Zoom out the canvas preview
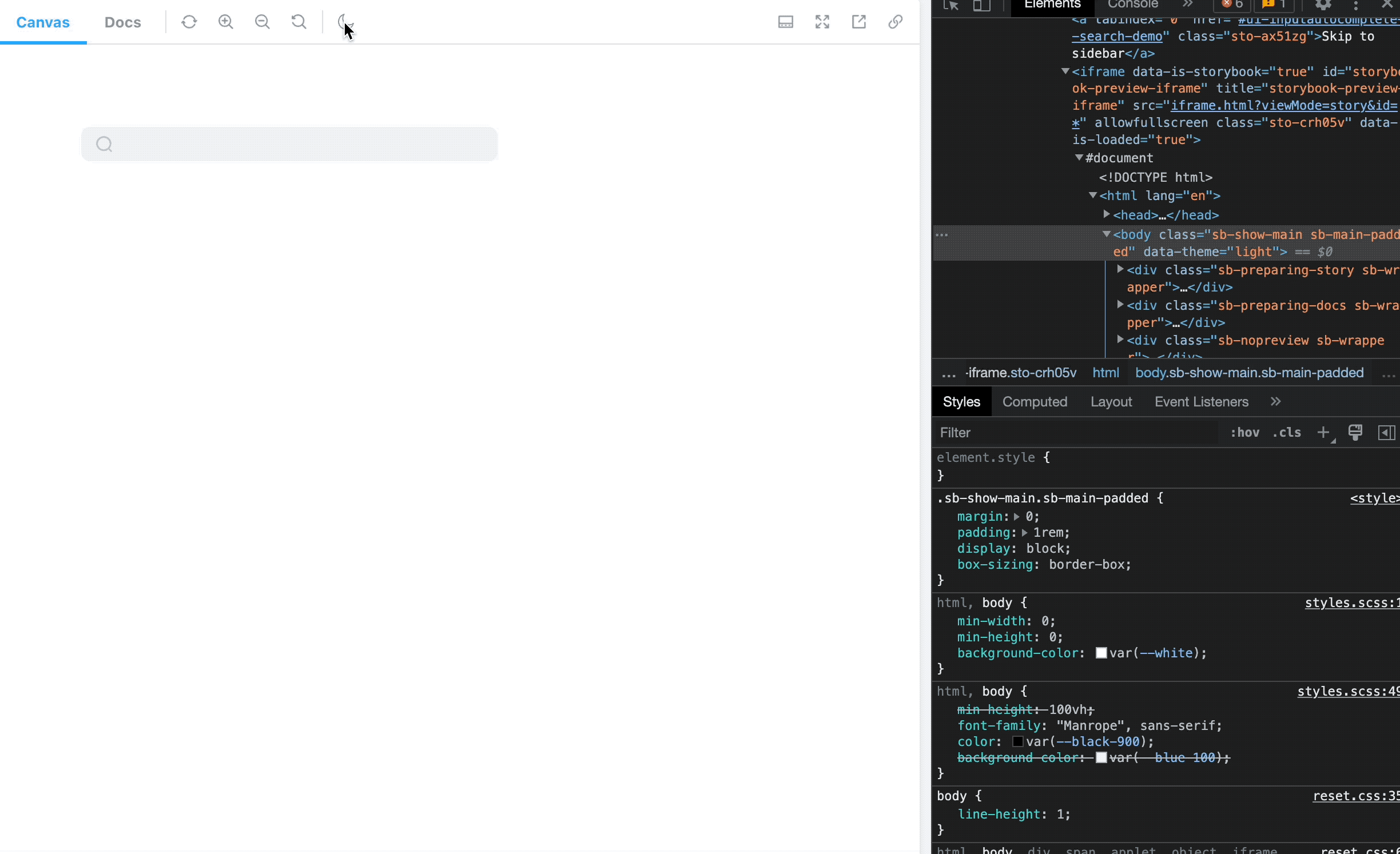This screenshot has width=1400, height=854. 262,22
